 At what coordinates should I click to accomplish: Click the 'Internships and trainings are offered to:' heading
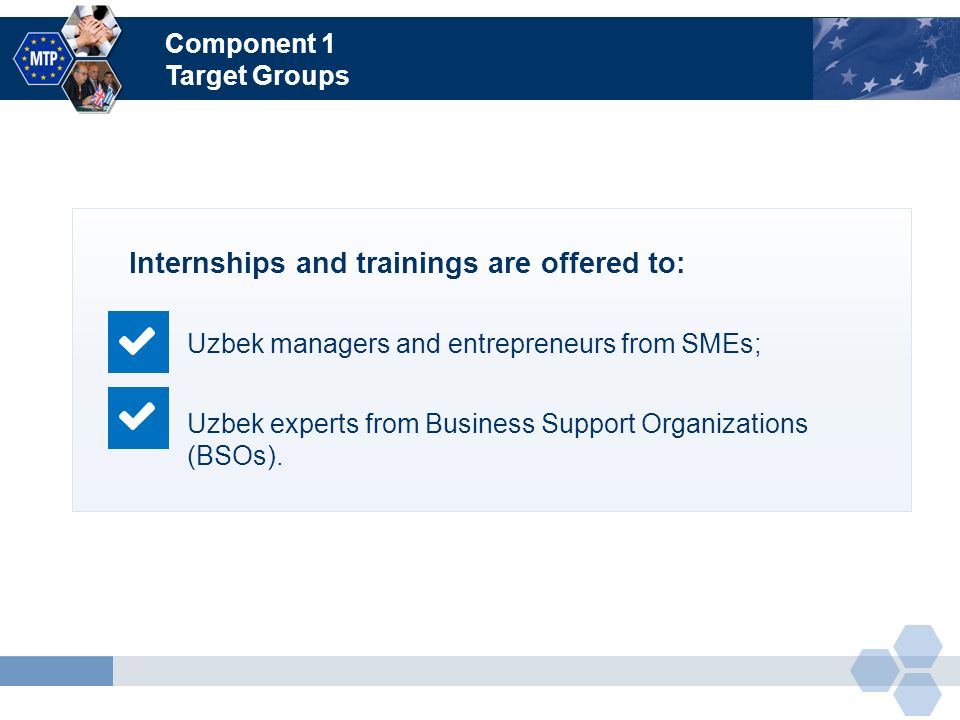(x=407, y=263)
